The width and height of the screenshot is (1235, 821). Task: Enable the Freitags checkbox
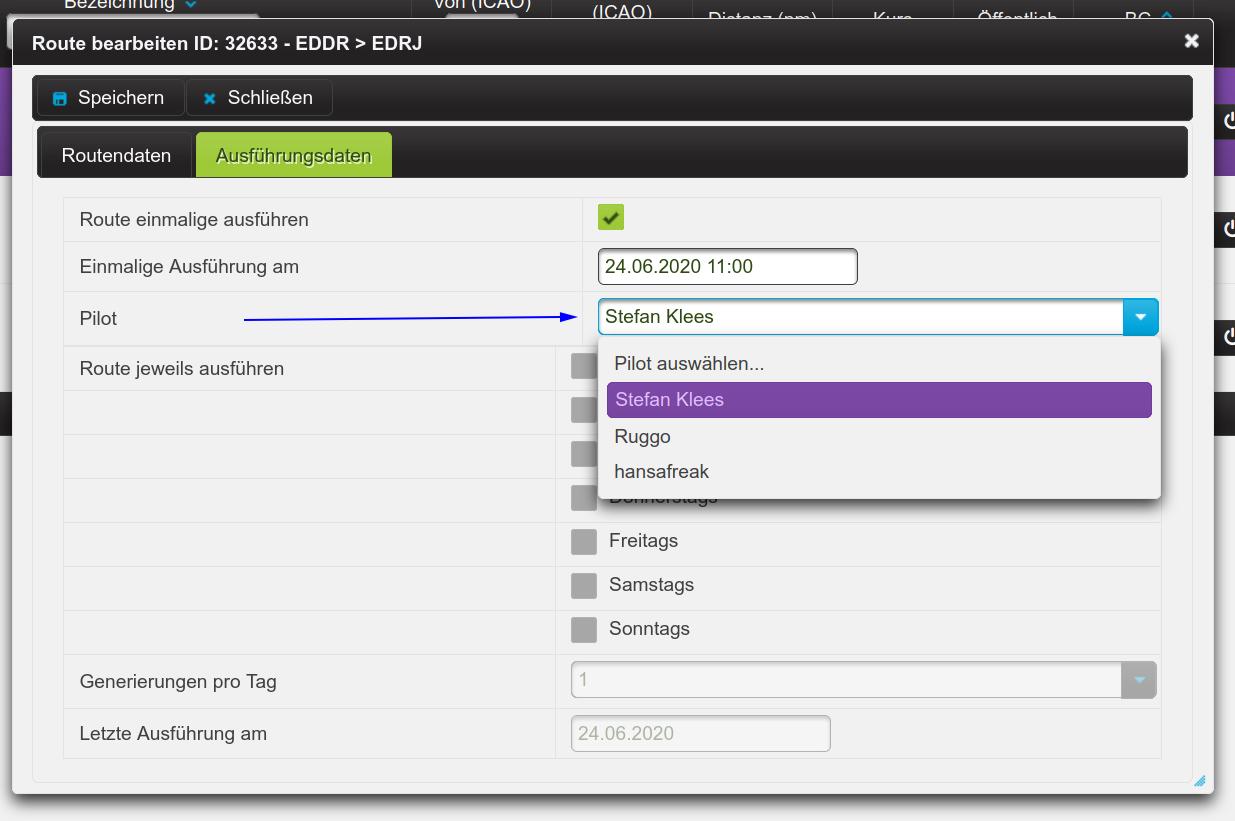coord(584,541)
